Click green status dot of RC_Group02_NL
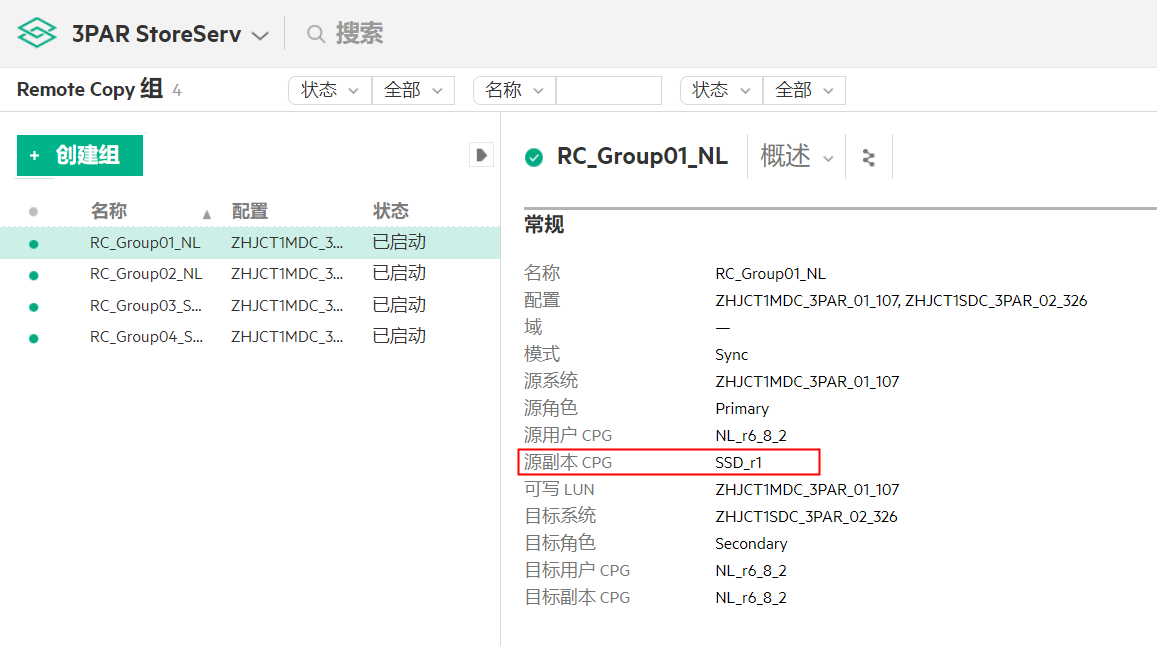 [33, 275]
